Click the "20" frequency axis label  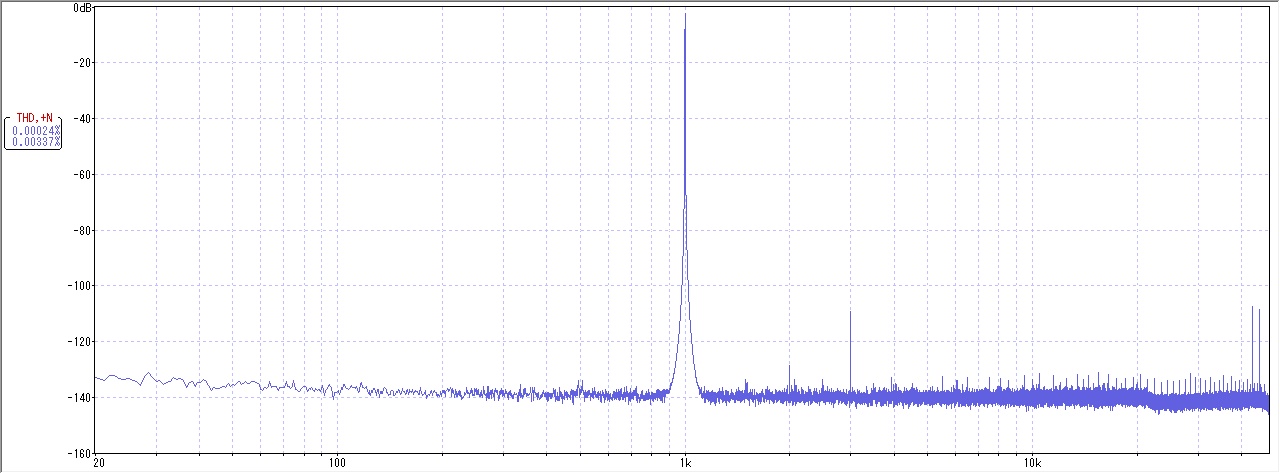98,464
